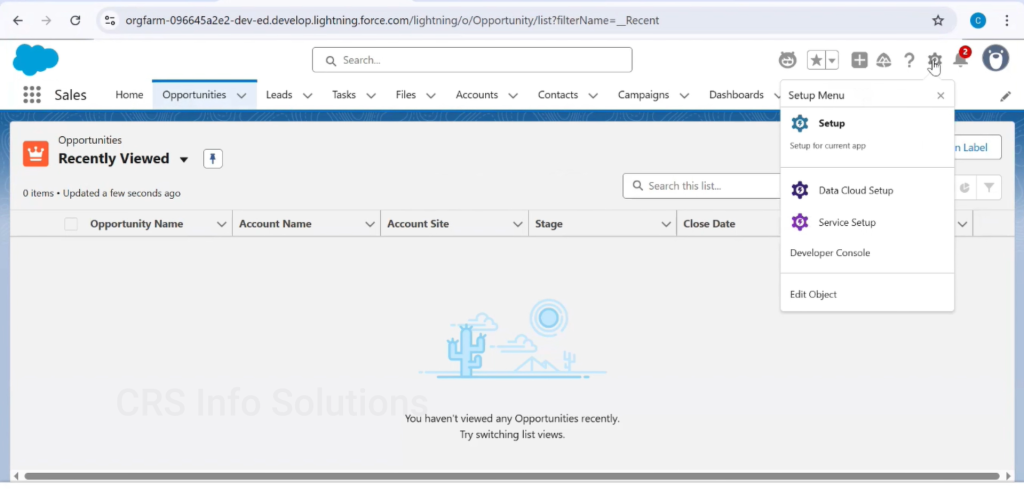Open the App Launcher grid icon
Screen dimensions: 1024x489
coord(31,95)
